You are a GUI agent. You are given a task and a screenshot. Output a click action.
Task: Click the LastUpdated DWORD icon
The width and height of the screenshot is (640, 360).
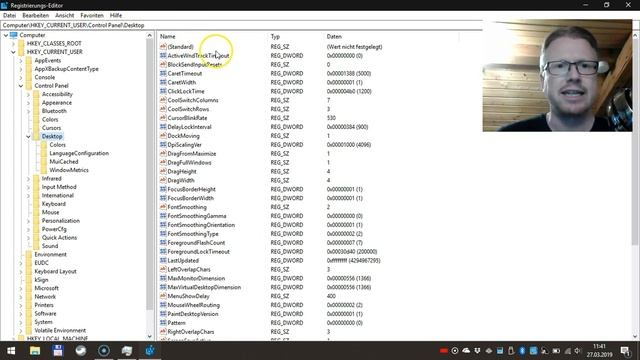[x=163, y=260]
